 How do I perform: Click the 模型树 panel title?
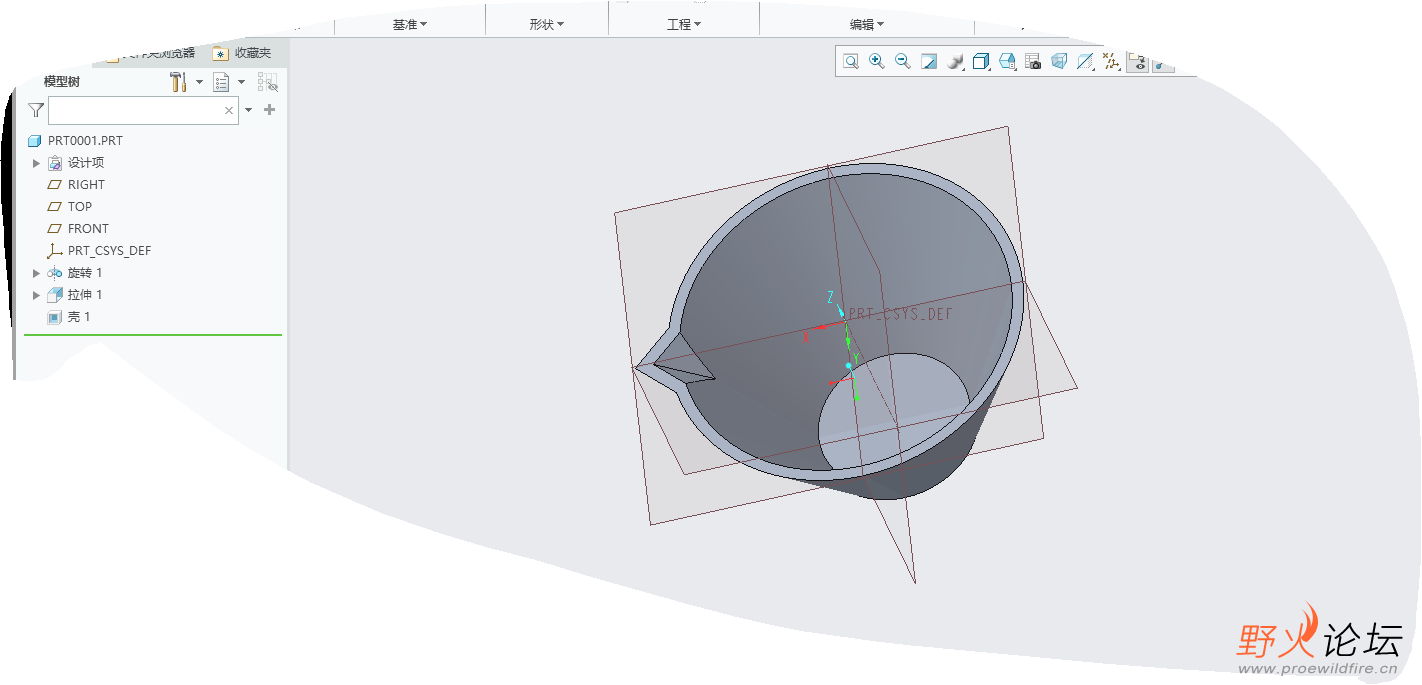61,82
